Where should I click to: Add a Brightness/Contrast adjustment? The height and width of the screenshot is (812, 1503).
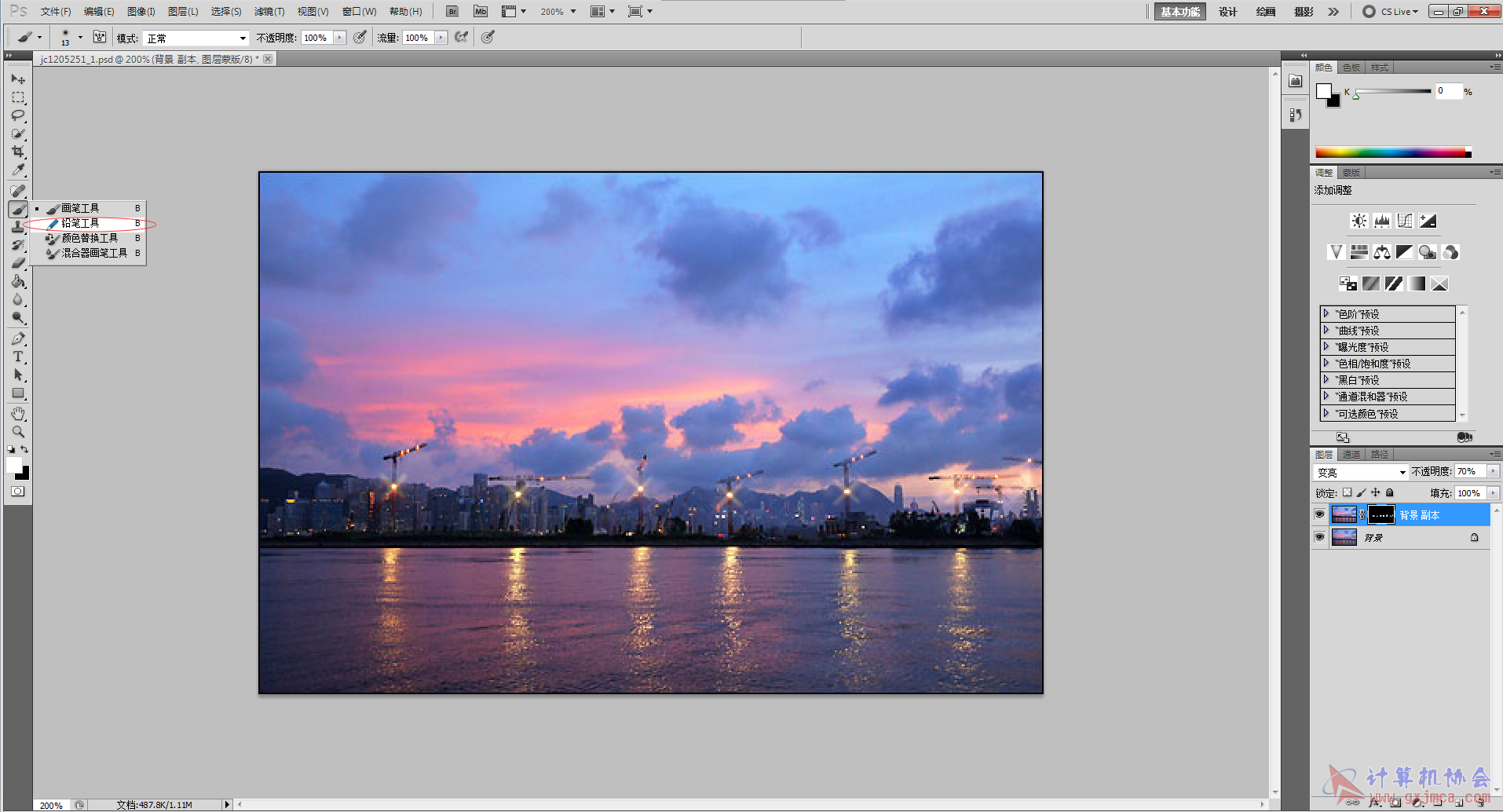click(1359, 221)
